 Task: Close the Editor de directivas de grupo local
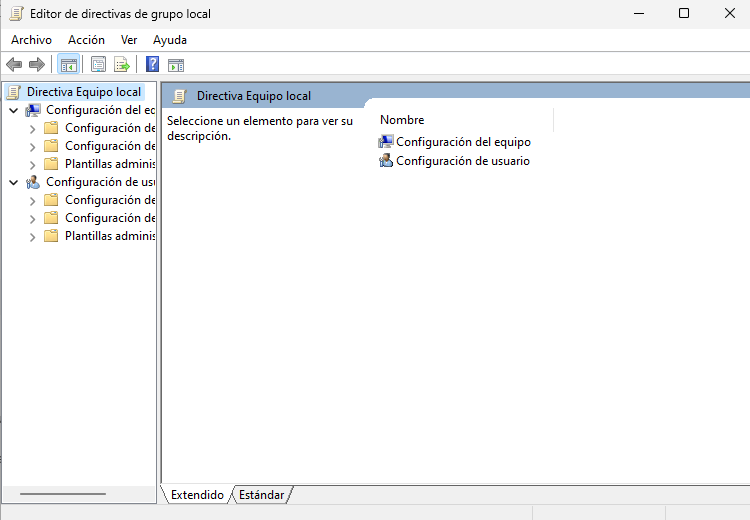(729, 13)
